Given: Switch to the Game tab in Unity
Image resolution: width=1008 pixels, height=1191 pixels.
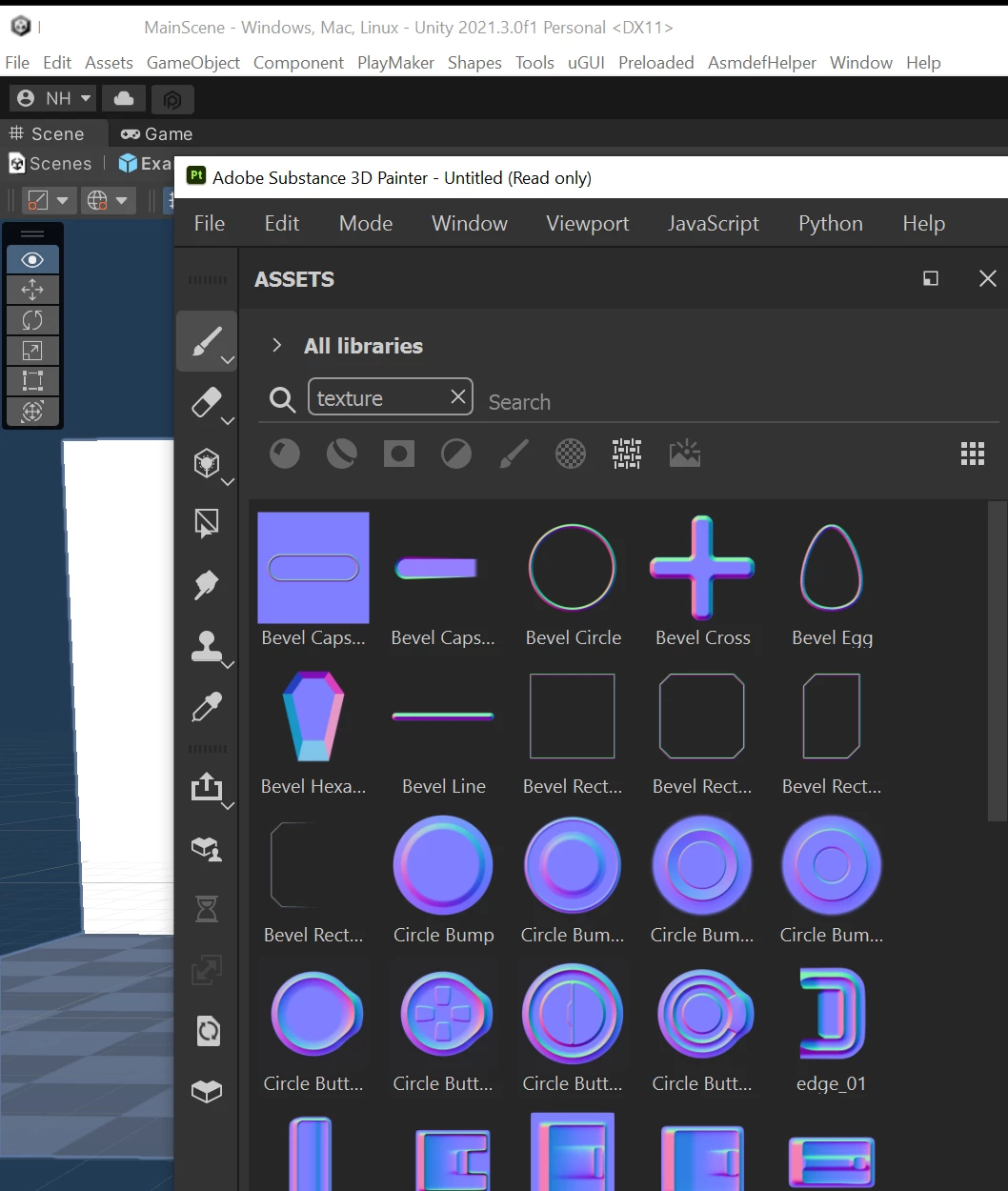Looking at the screenshot, I should click(157, 134).
